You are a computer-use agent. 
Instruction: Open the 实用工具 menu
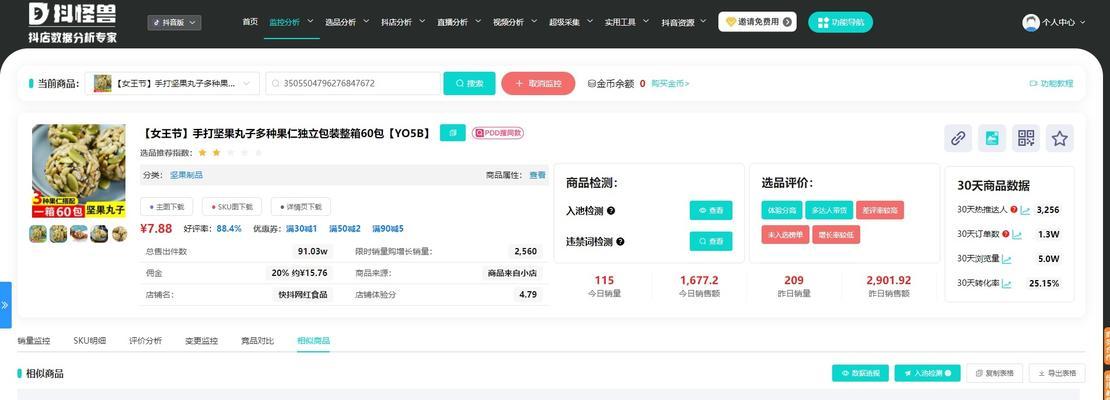627,22
